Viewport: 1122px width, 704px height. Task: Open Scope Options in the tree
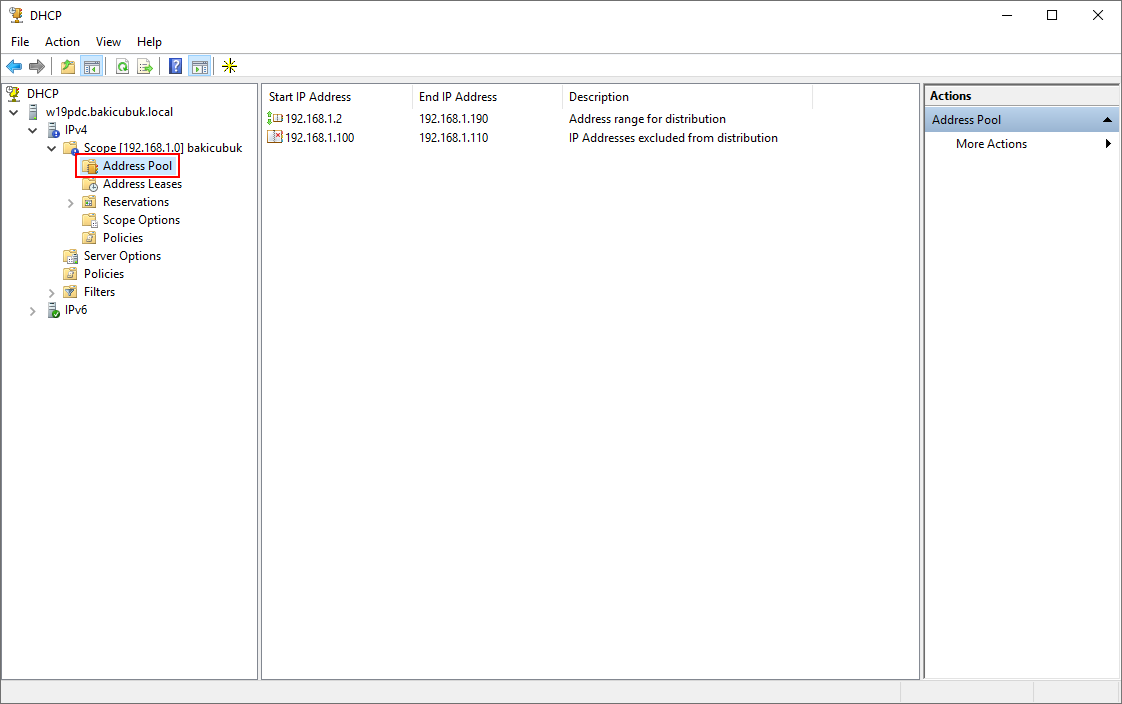142,220
